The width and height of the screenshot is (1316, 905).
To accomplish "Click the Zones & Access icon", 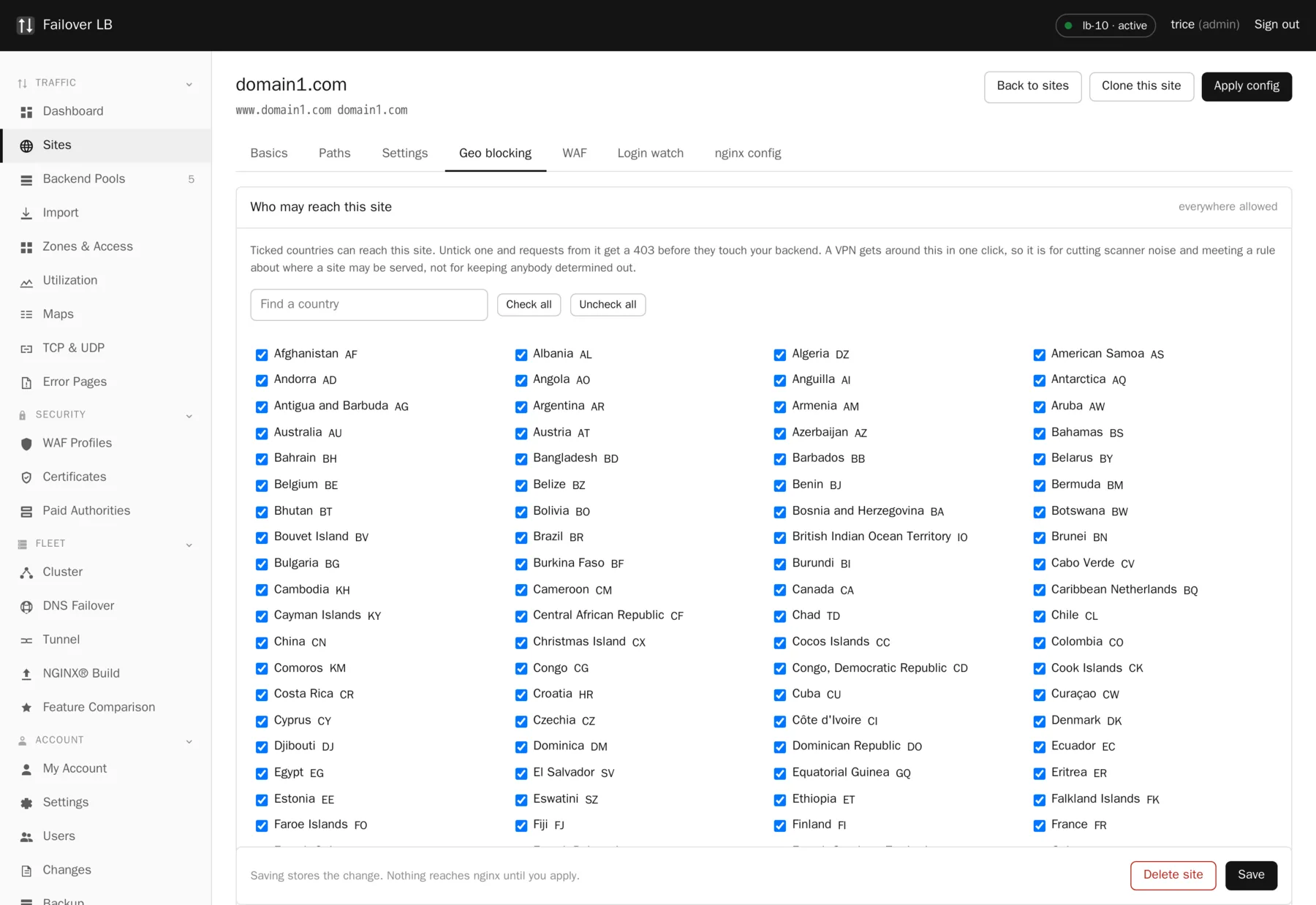I will coord(26,247).
